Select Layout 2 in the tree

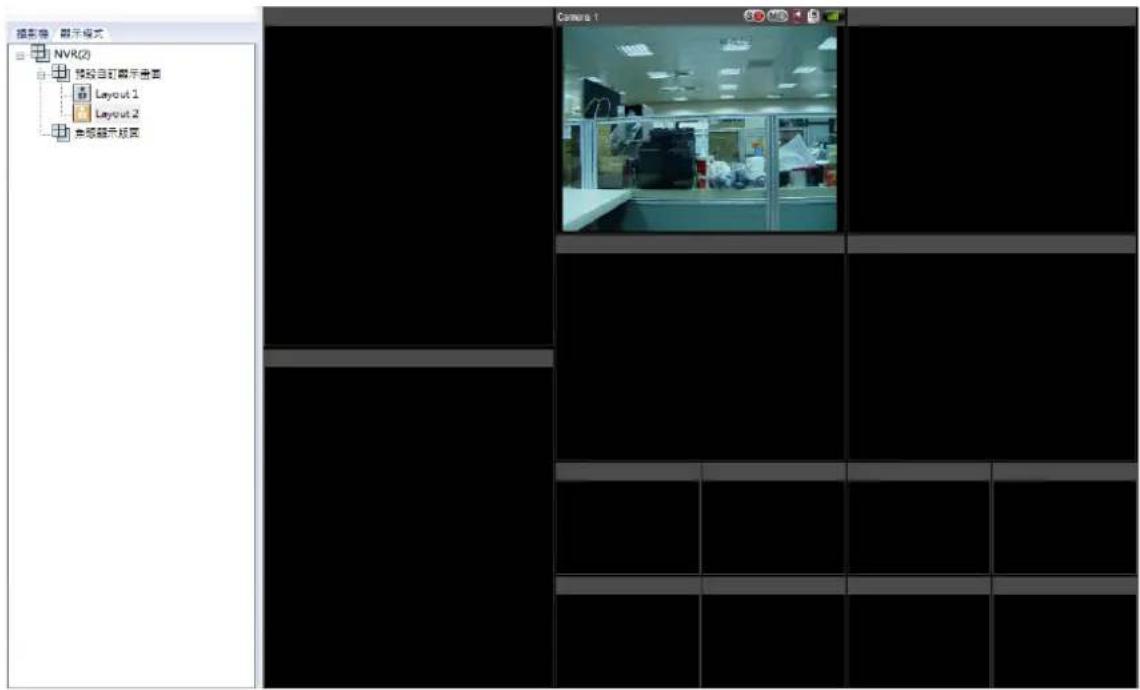click(116, 114)
